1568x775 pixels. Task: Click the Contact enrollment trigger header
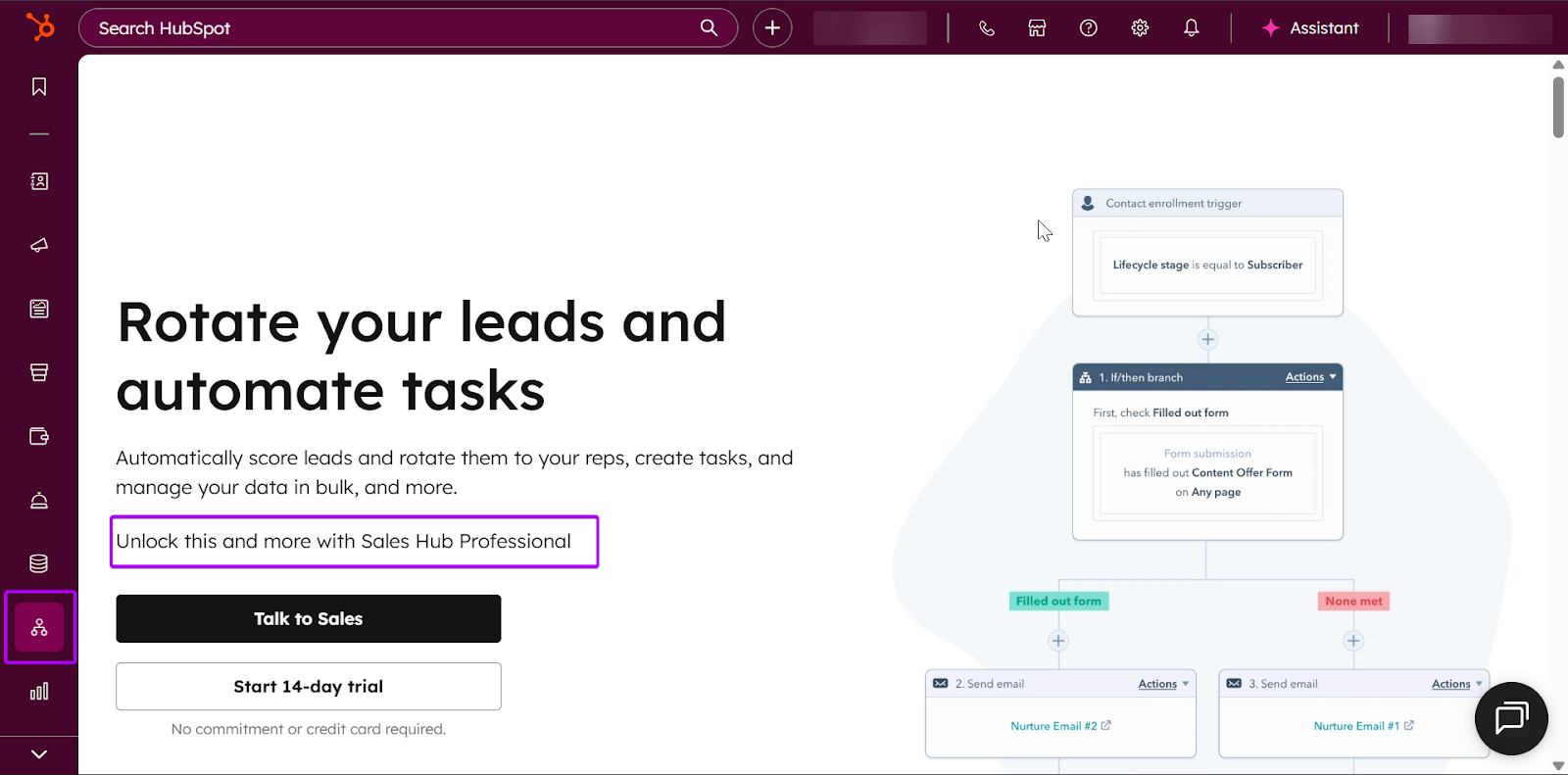click(x=1207, y=203)
